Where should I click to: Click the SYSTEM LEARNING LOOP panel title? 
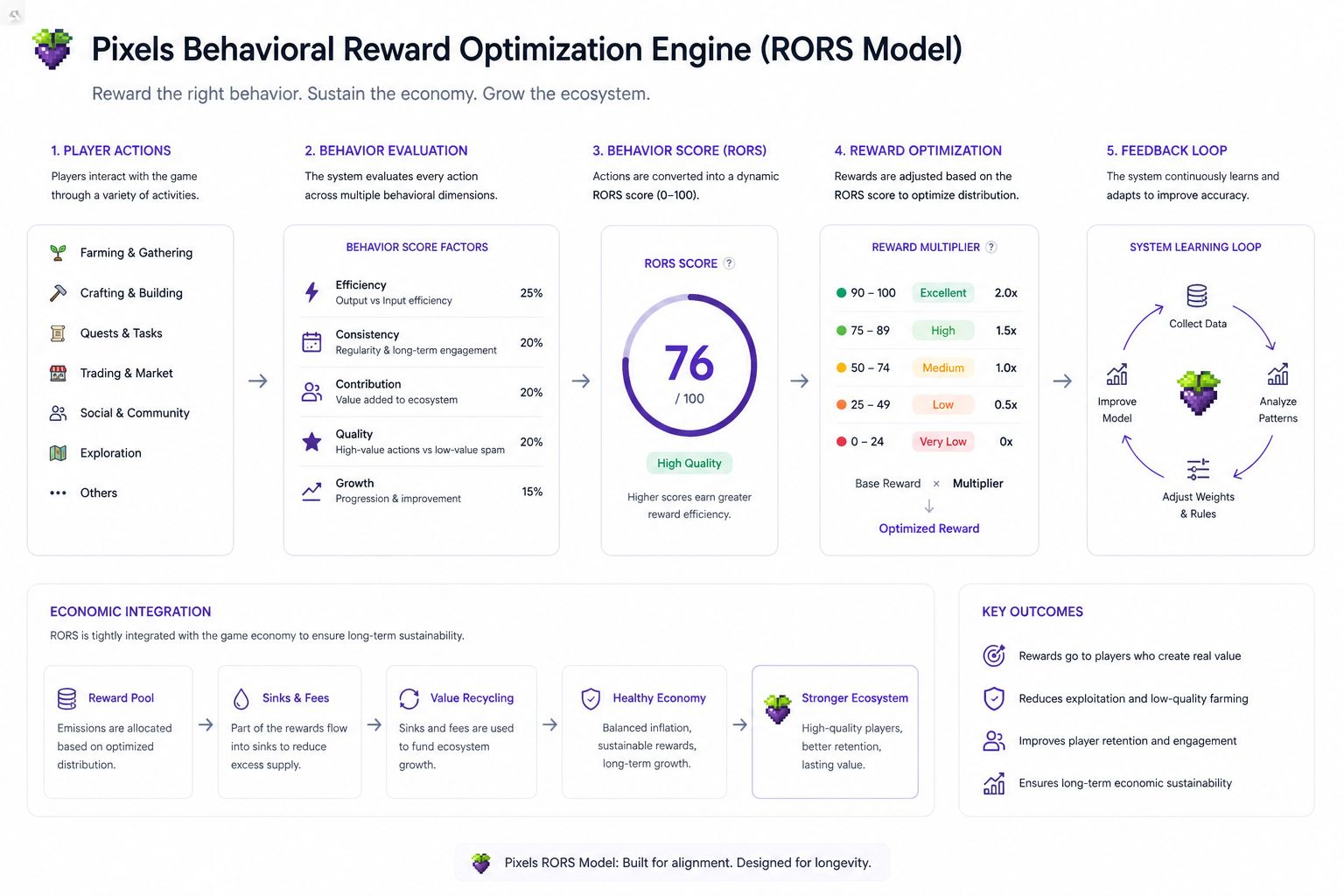[x=1195, y=248]
